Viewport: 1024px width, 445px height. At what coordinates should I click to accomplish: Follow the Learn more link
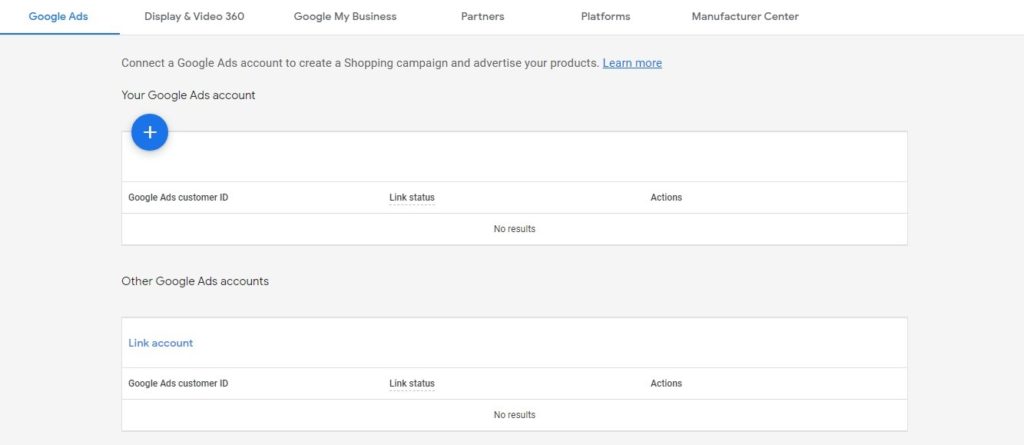(x=632, y=63)
